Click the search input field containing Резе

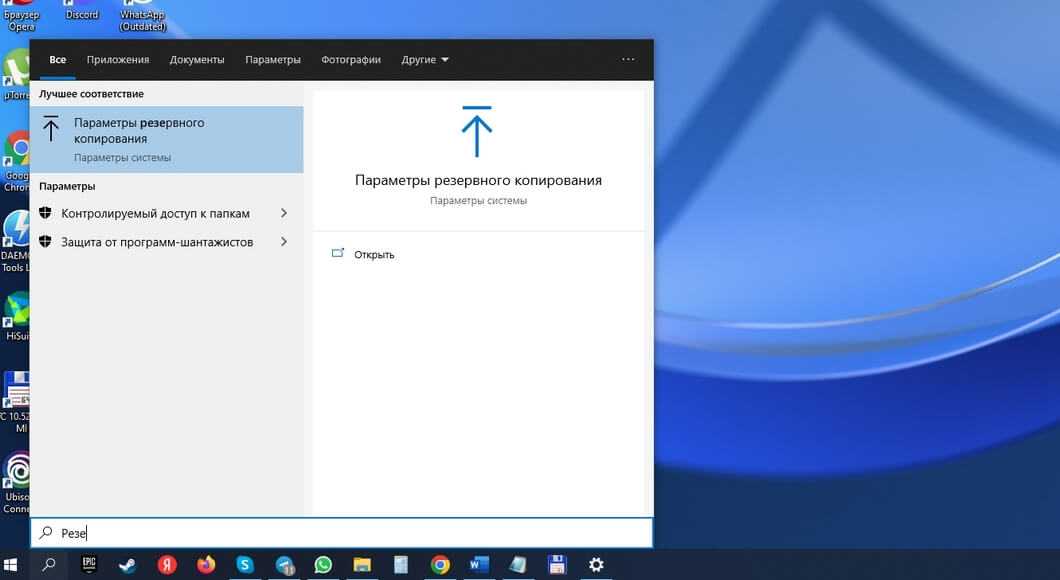[340, 533]
